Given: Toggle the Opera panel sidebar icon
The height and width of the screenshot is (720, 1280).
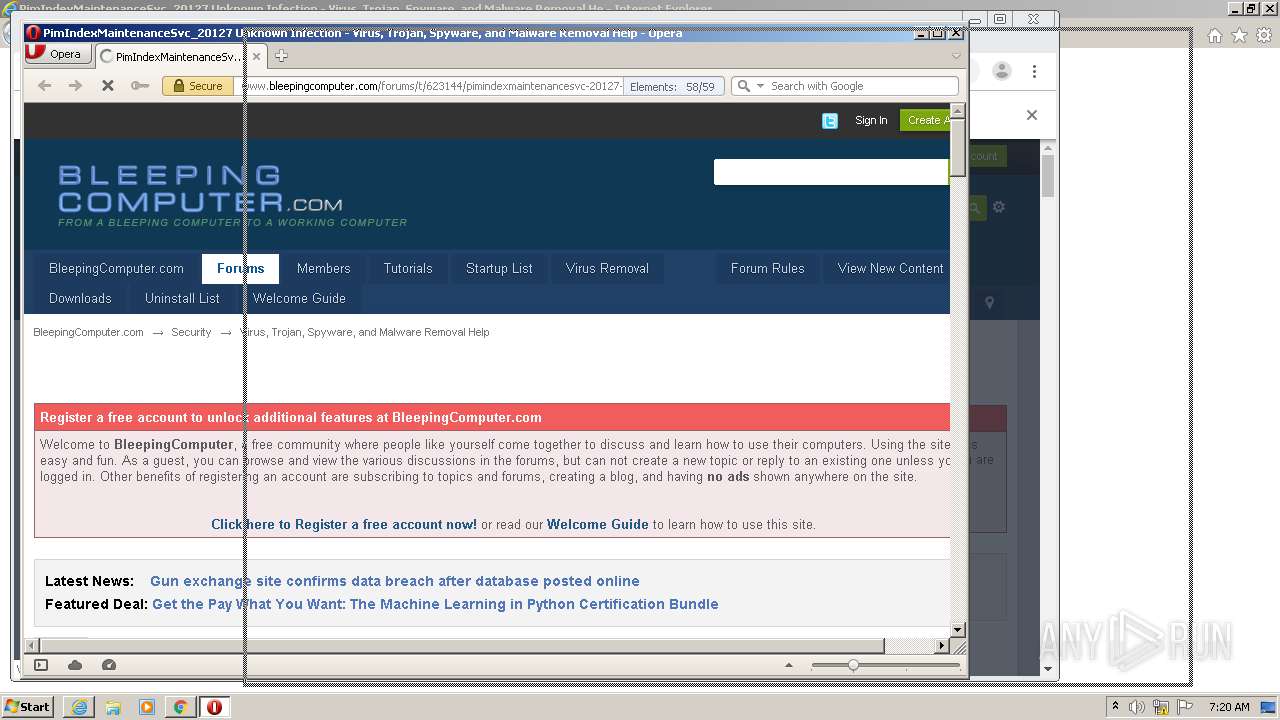Looking at the screenshot, I should pos(41,665).
